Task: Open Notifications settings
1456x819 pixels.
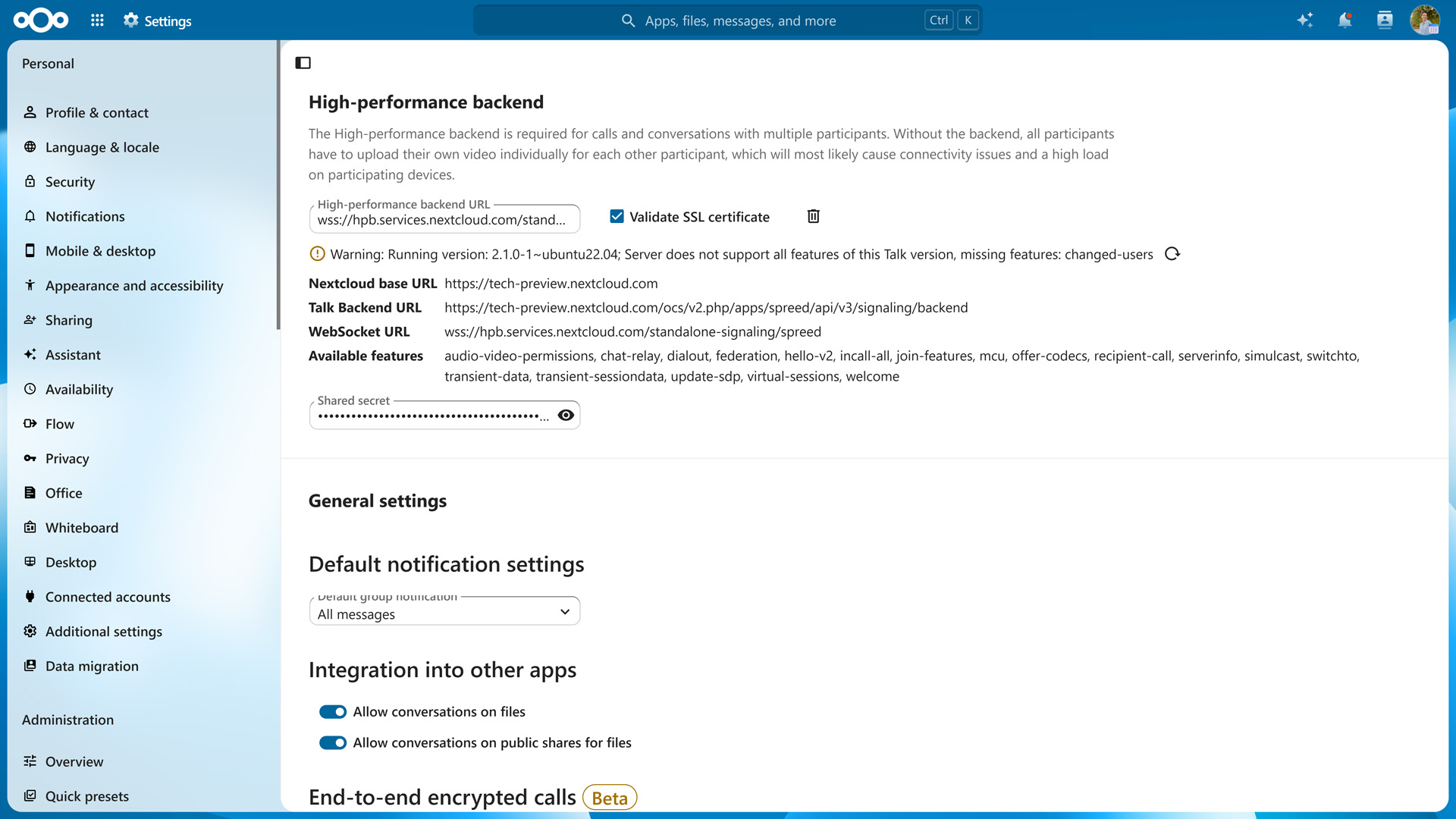Action: point(143,217)
